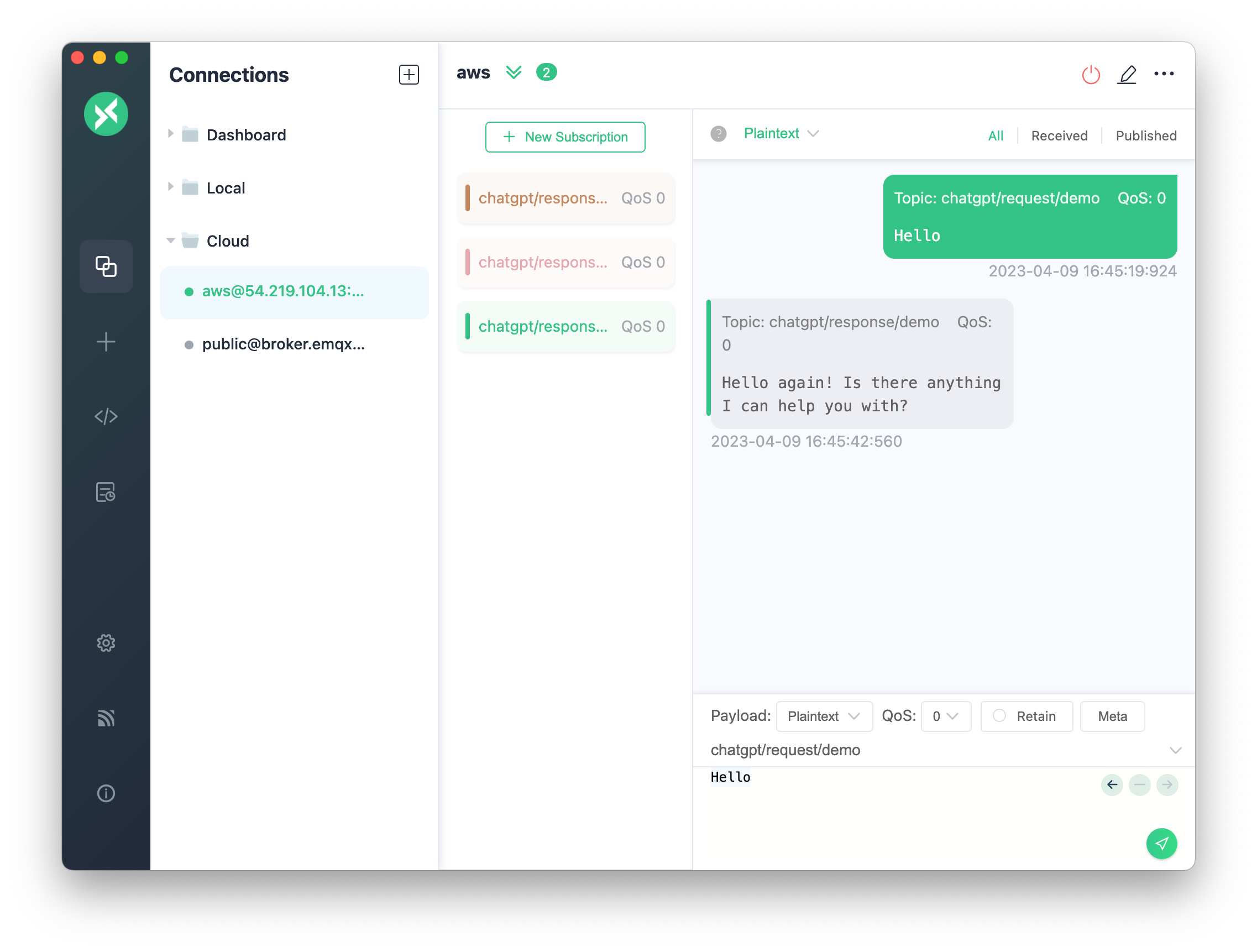Click the script/code panel icon
The height and width of the screenshot is (952, 1257).
click(x=105, y=416)
